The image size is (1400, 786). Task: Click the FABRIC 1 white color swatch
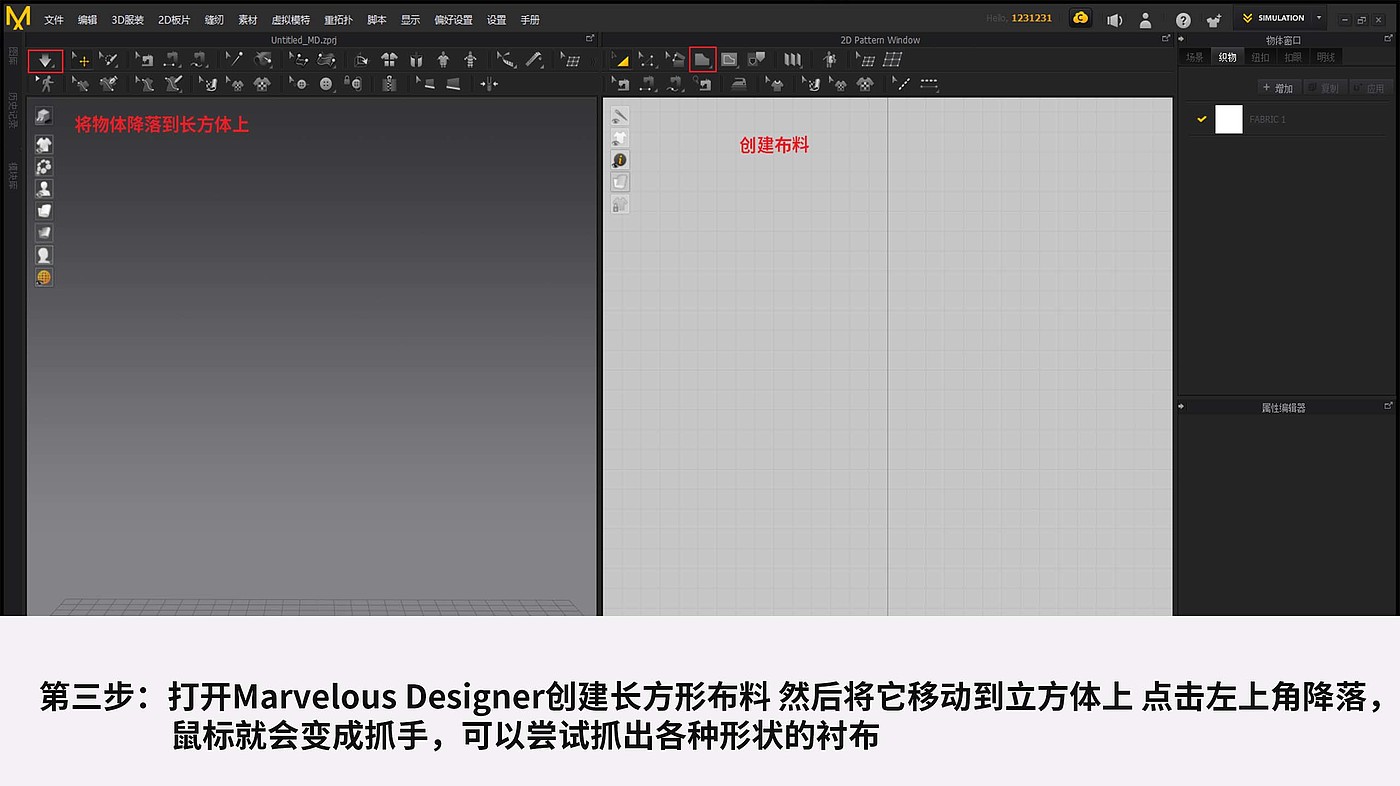[x=1229, y=120]
